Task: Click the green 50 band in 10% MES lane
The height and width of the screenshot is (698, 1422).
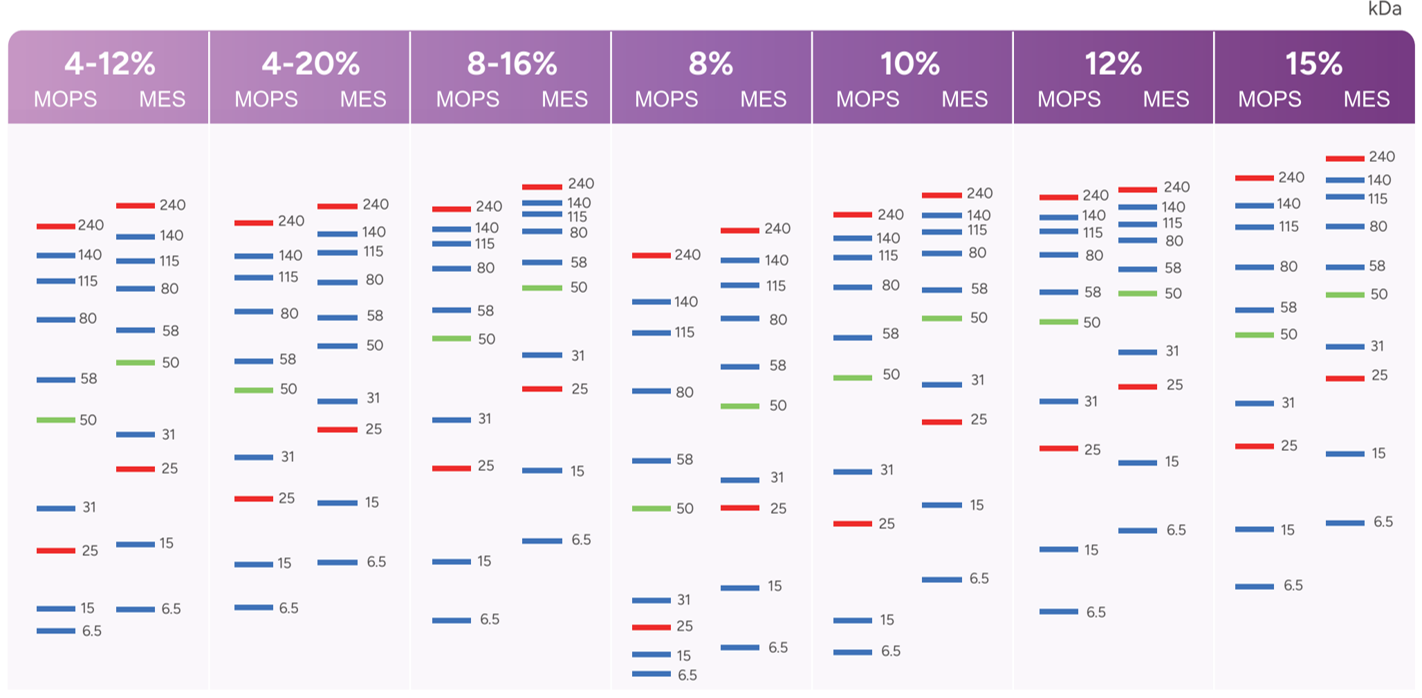Action: pyautogui.click(x=941, y=318)
